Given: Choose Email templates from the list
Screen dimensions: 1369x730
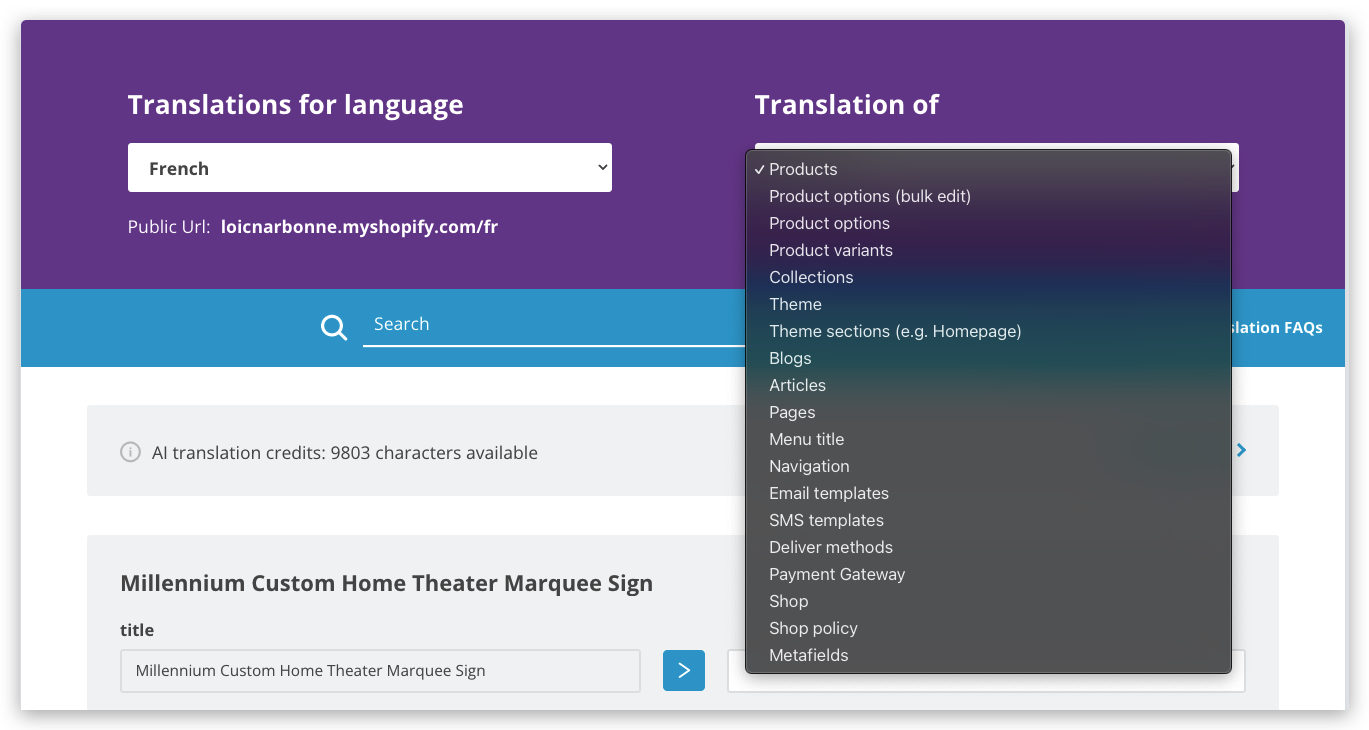Looking at the screenshot, I should 829,493.
